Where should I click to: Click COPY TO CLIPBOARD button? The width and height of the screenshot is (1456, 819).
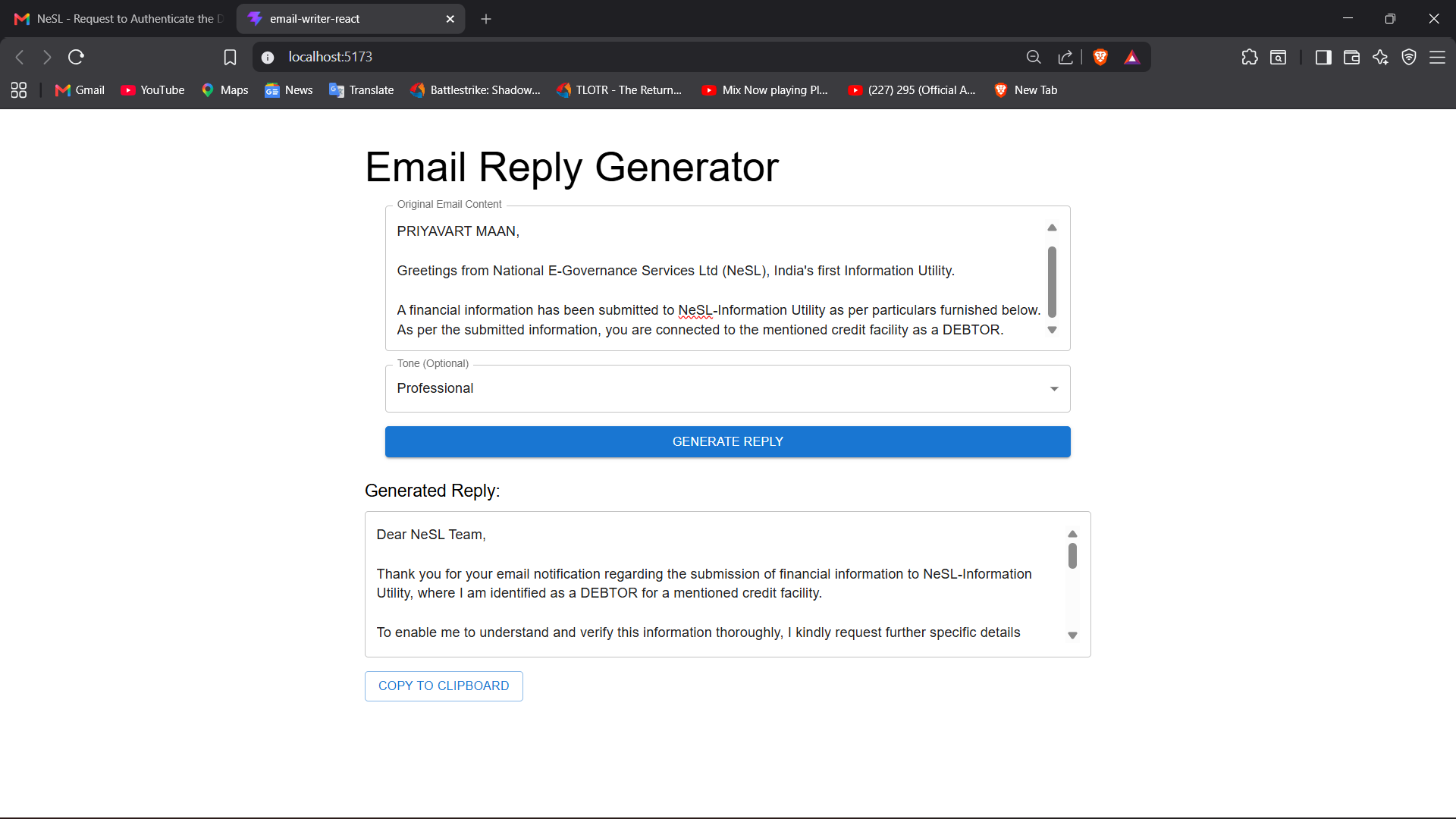(444, 686)
